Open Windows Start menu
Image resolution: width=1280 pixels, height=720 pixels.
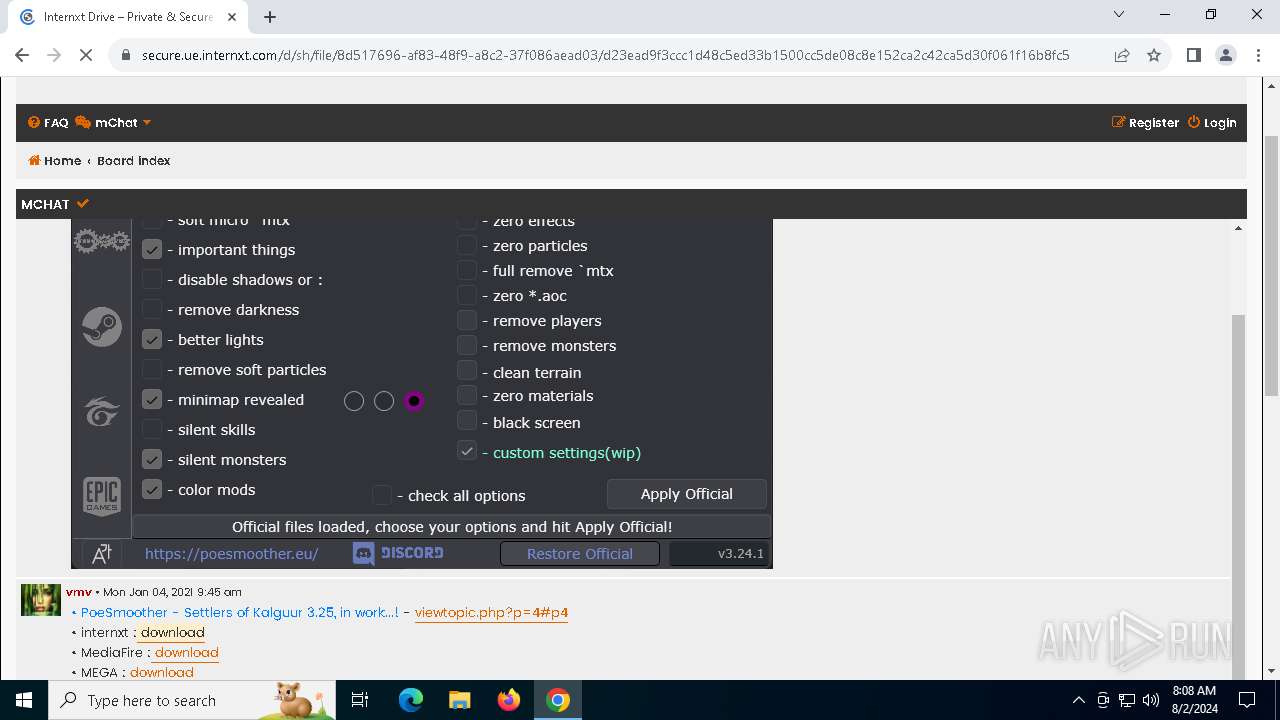coord(24,700)
